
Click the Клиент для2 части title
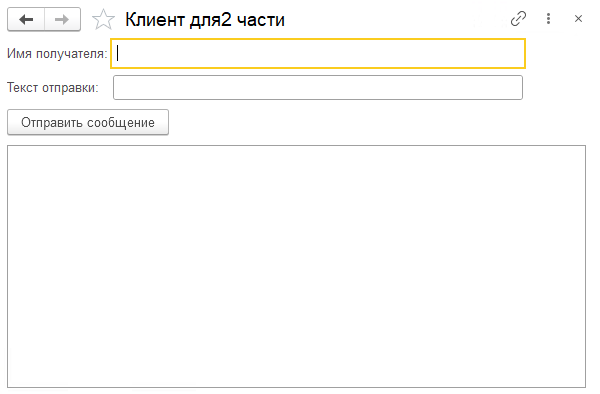coord(205,20)
